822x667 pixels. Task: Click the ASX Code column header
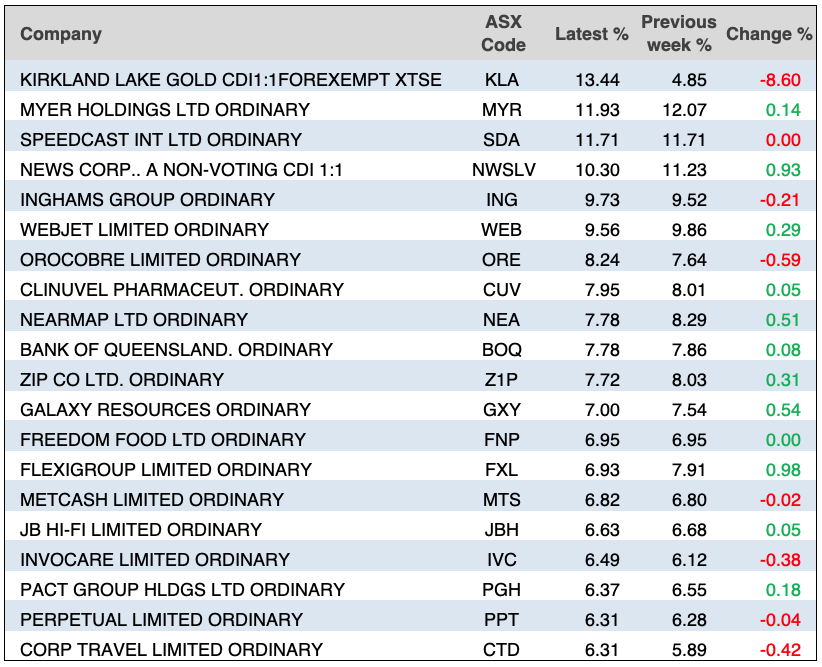503,34
